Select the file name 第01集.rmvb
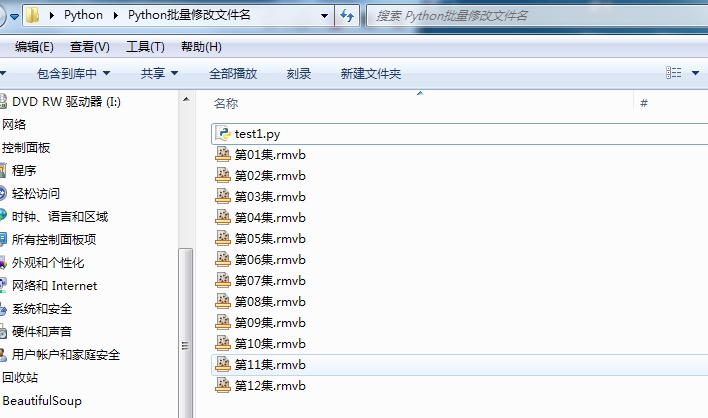 tap(270, 155)
